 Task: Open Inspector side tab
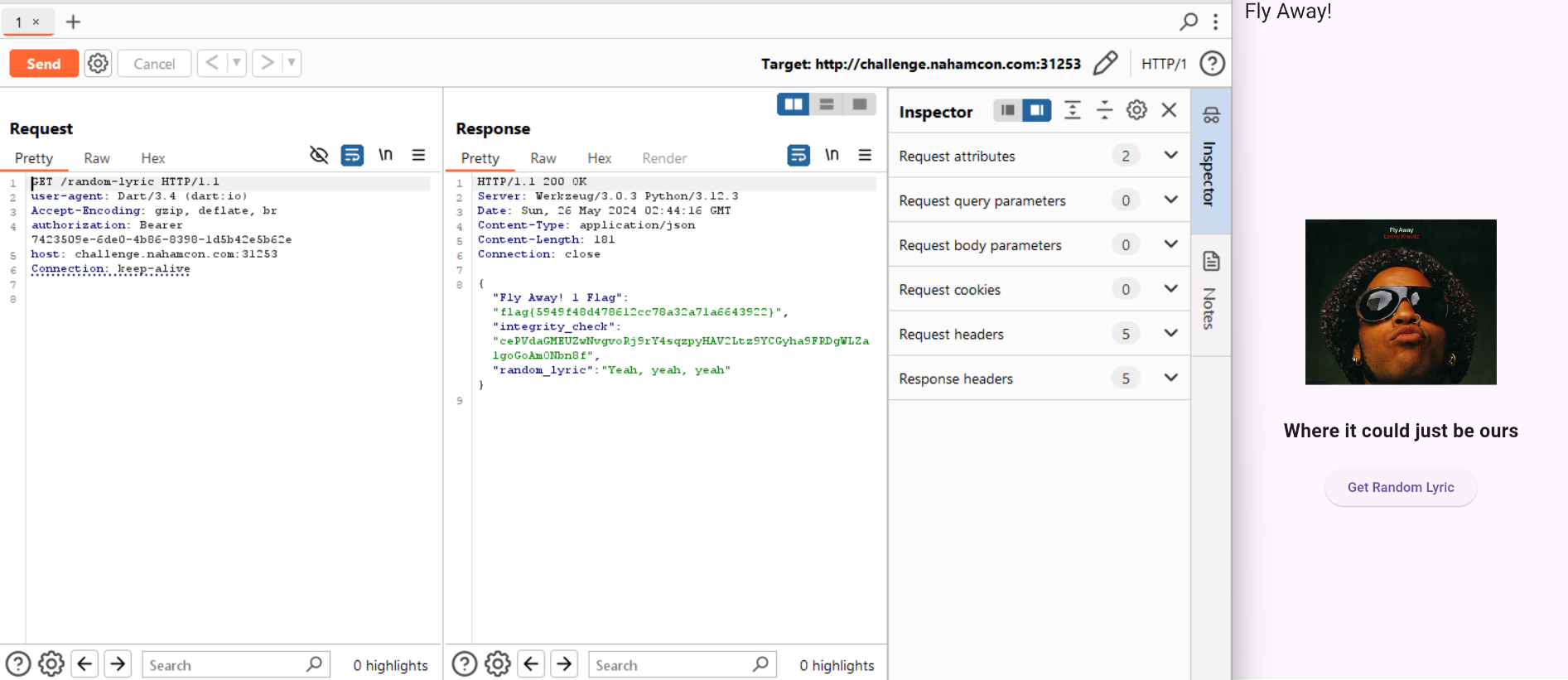[x=1210, y=161]
